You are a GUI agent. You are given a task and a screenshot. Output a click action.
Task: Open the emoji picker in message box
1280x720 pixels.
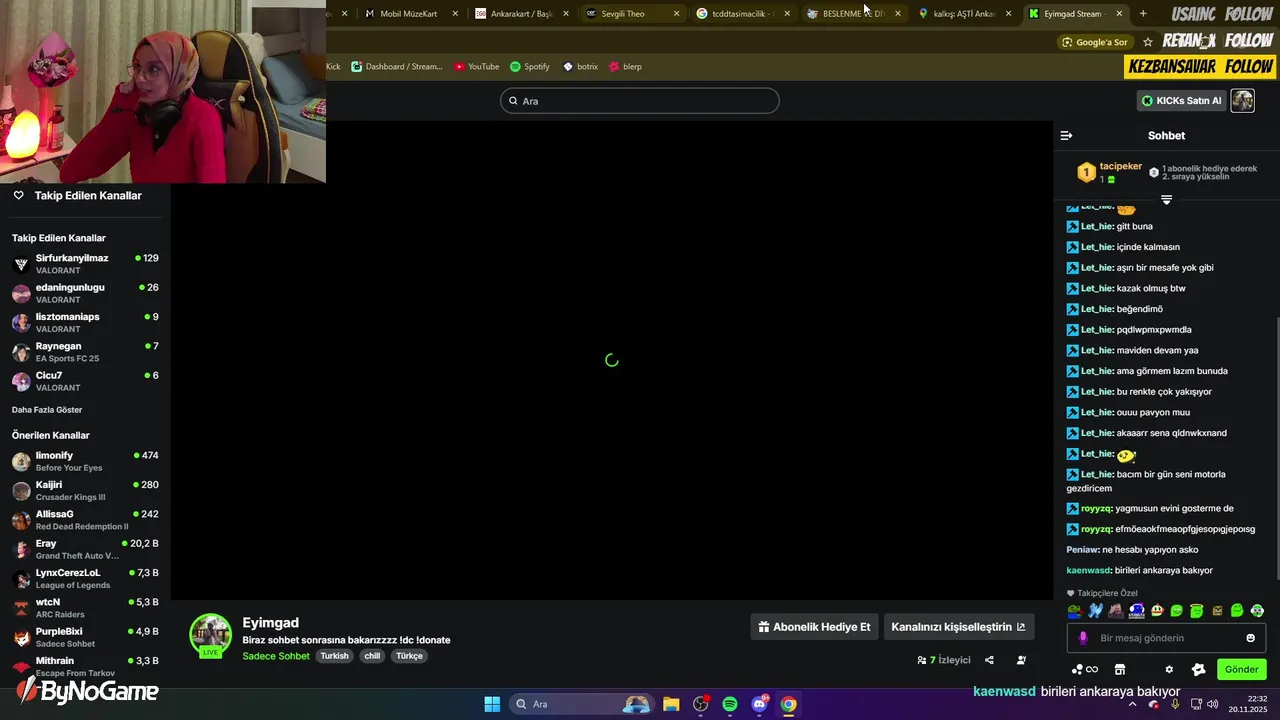pos(1250,638)
